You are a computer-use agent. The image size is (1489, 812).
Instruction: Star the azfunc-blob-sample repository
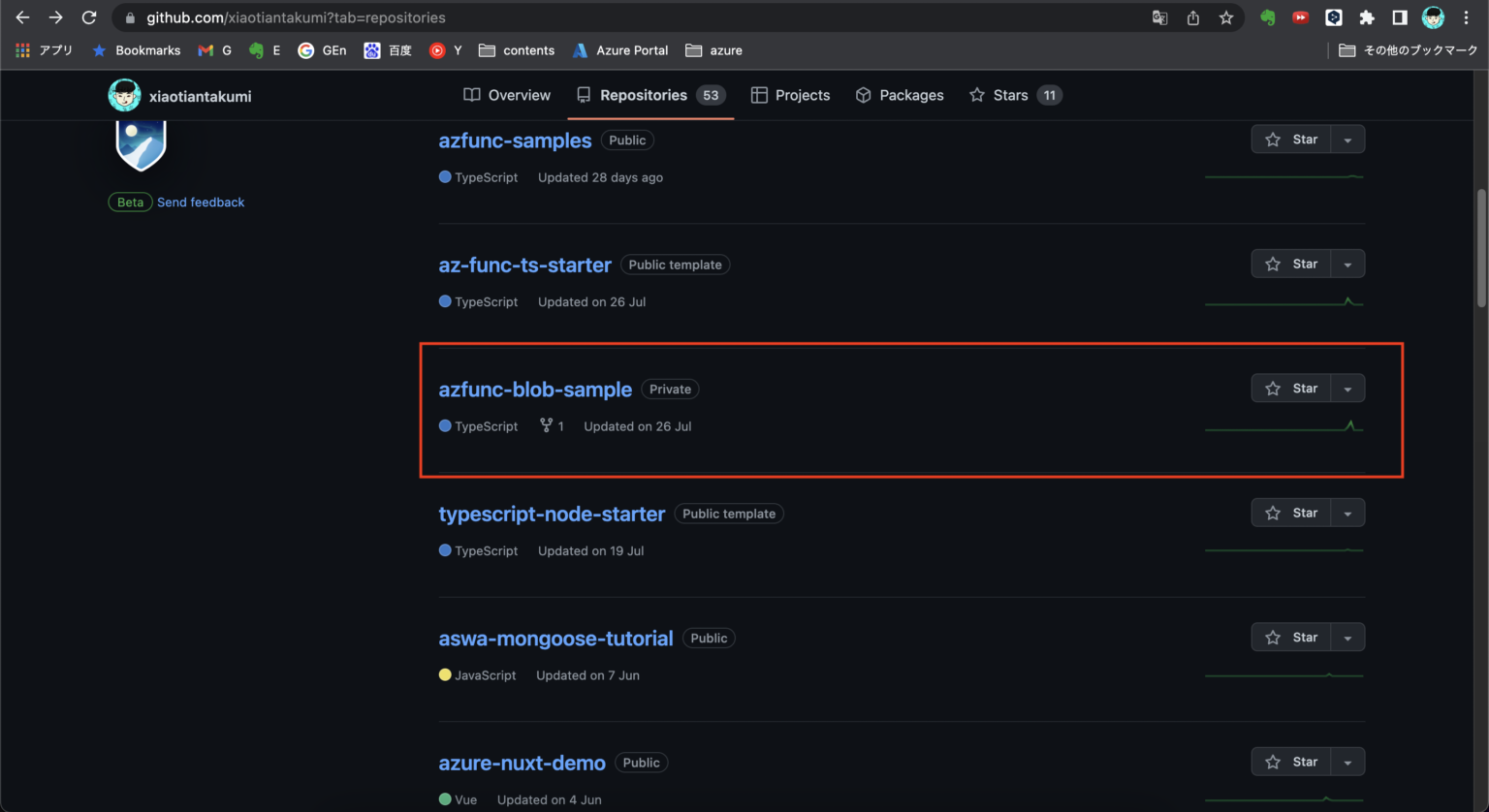click(x=1291, y=389)
